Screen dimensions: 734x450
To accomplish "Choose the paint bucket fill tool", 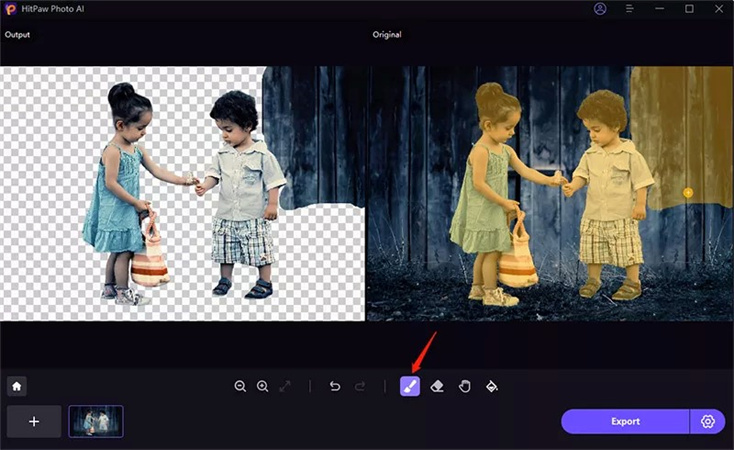I will coord(491,386).
